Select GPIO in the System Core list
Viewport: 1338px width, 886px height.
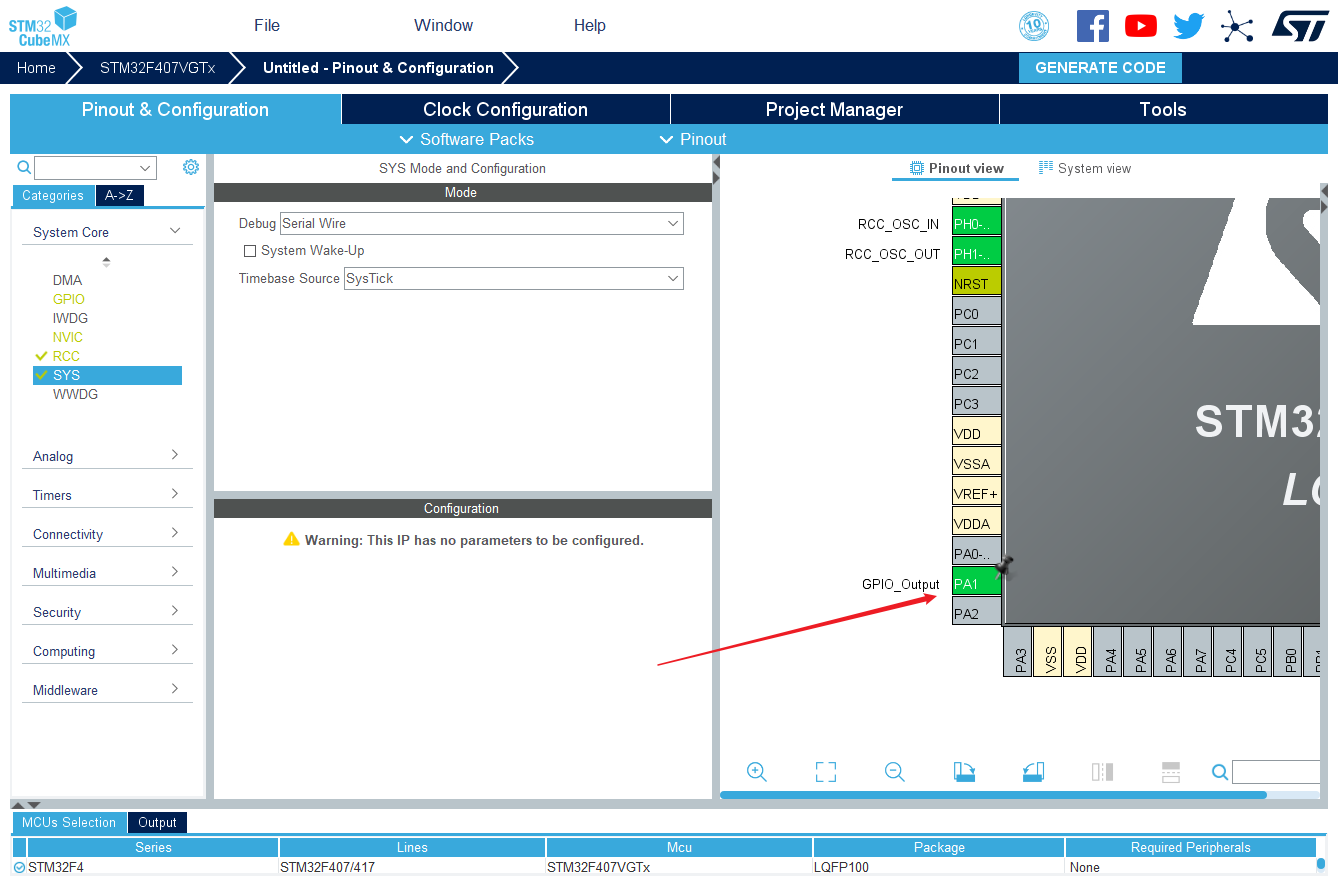69,299
